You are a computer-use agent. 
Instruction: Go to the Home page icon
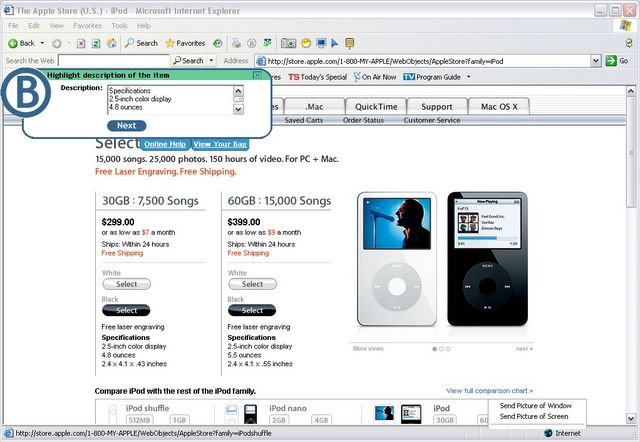[x=111, y=43]
